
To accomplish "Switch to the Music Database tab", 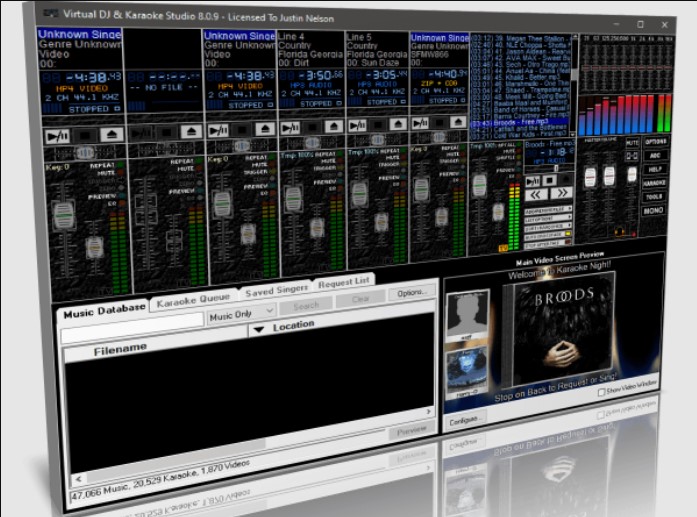I will click(104, 311).
